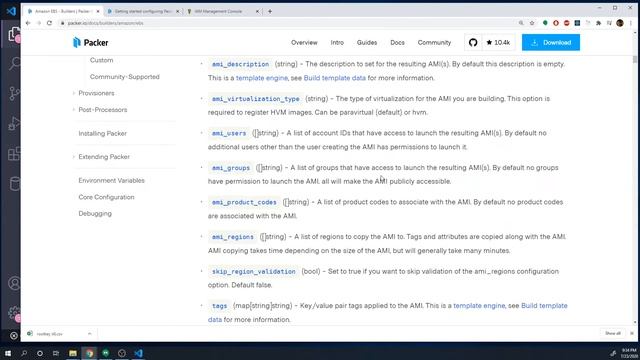Follow Build template data link under ami_description

coord(335,78)
